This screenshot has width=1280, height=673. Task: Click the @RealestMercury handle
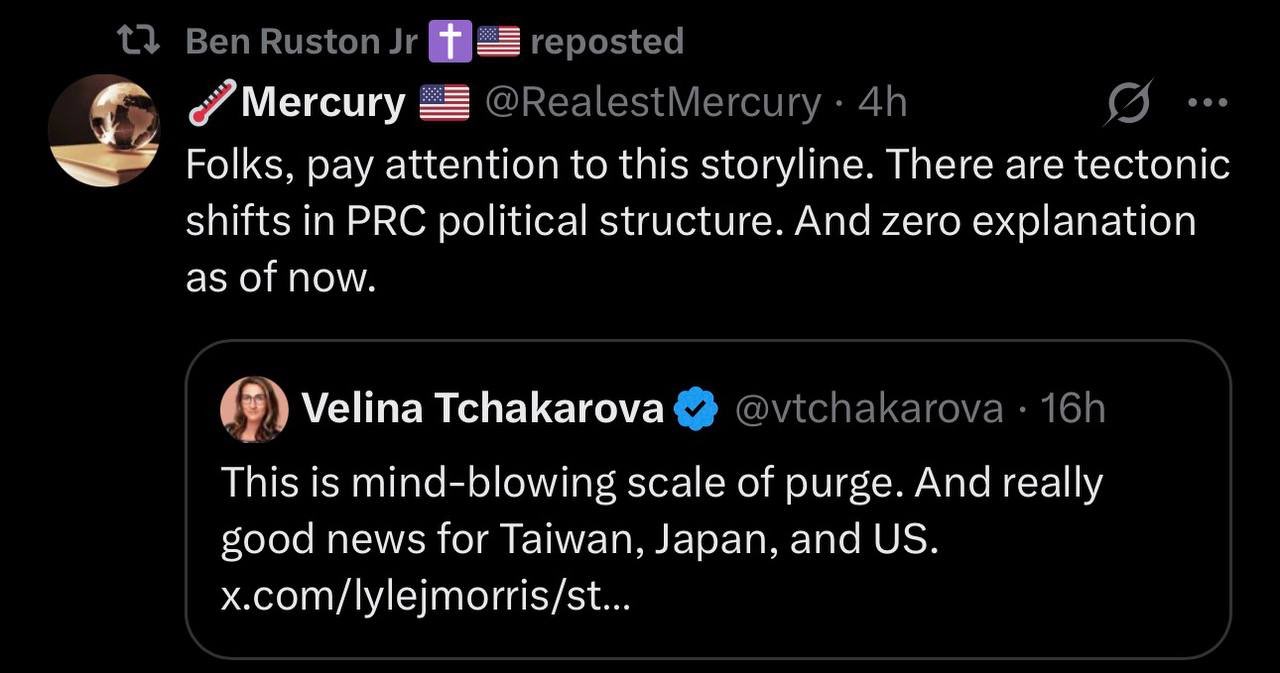tap(652, 102)
